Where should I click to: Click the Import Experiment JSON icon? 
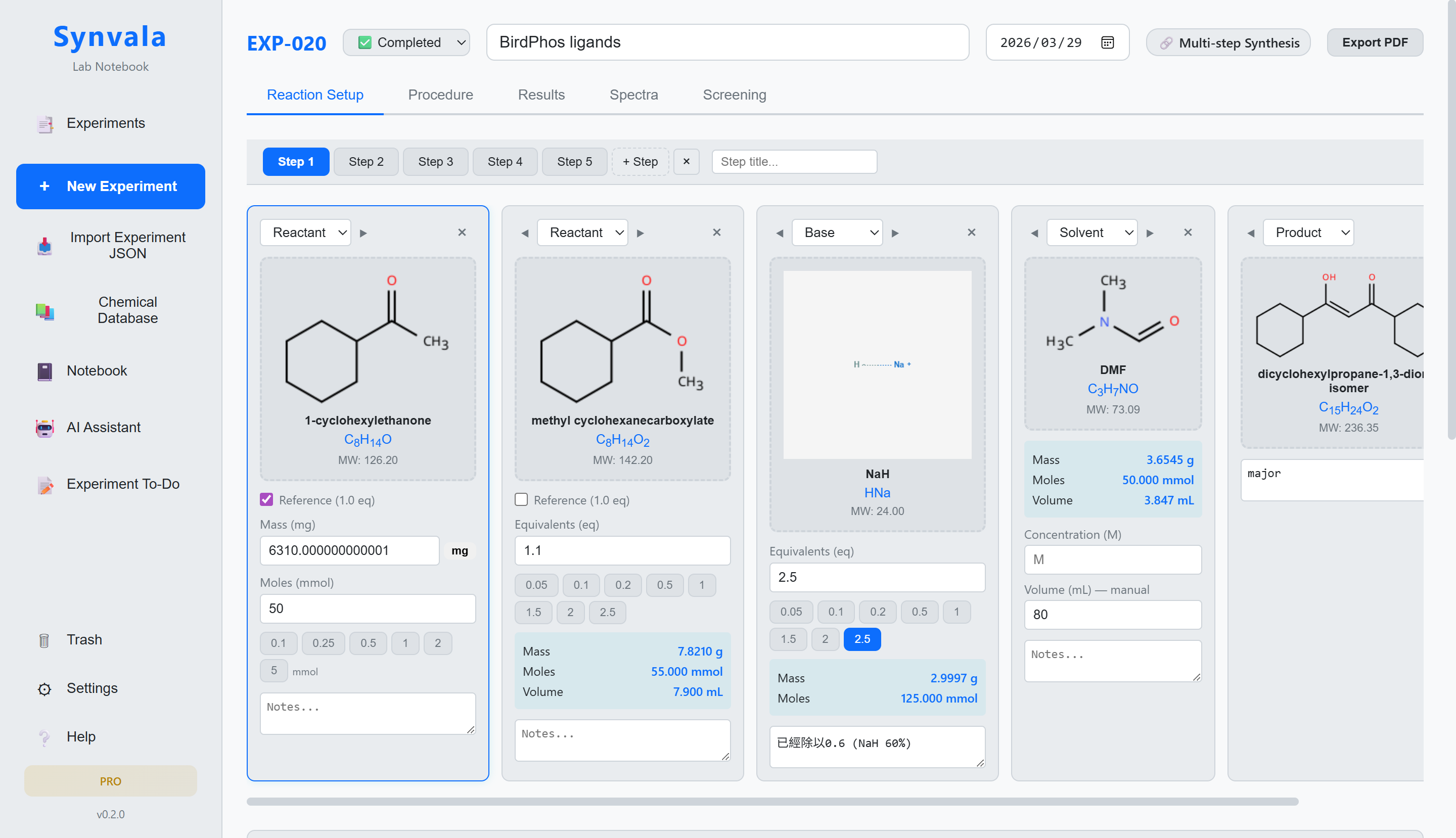44,246
